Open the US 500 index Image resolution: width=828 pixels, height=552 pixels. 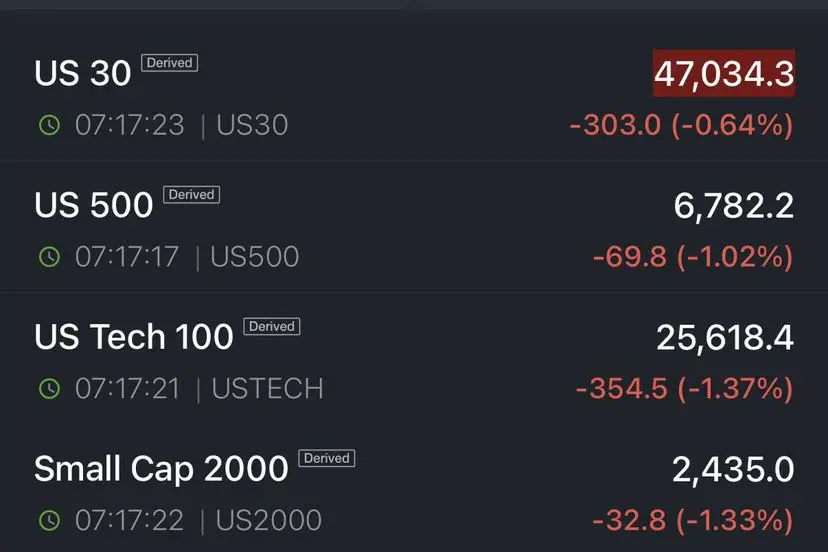[x=94, y=205]
